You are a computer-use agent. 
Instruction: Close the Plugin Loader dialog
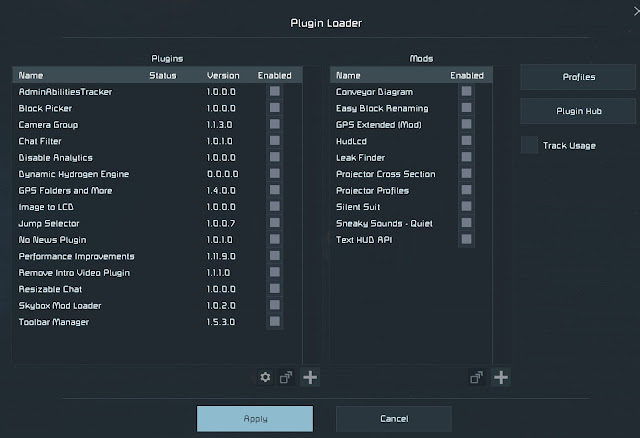point(636,11)
